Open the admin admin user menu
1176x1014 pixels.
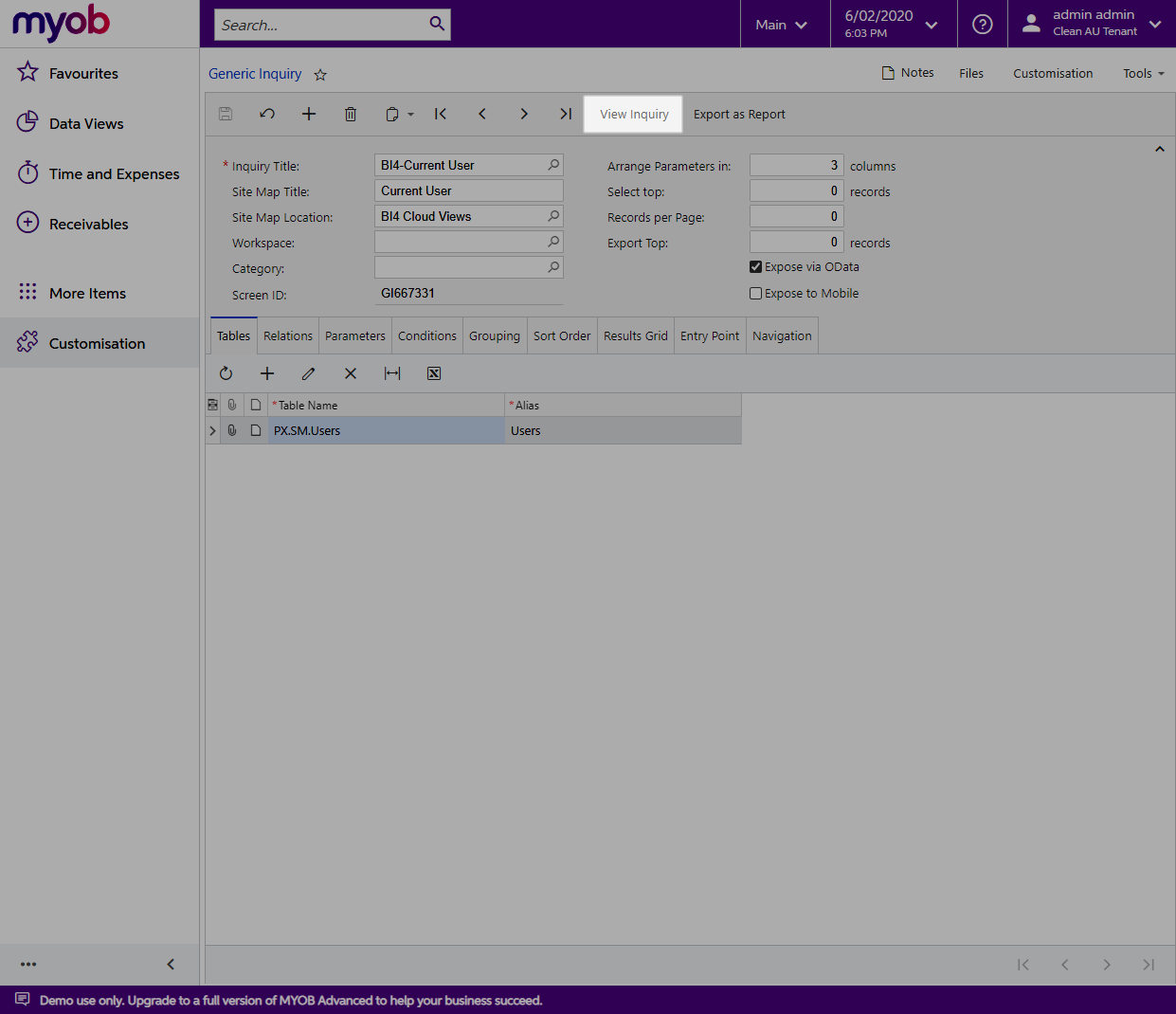pos(1092,24)
